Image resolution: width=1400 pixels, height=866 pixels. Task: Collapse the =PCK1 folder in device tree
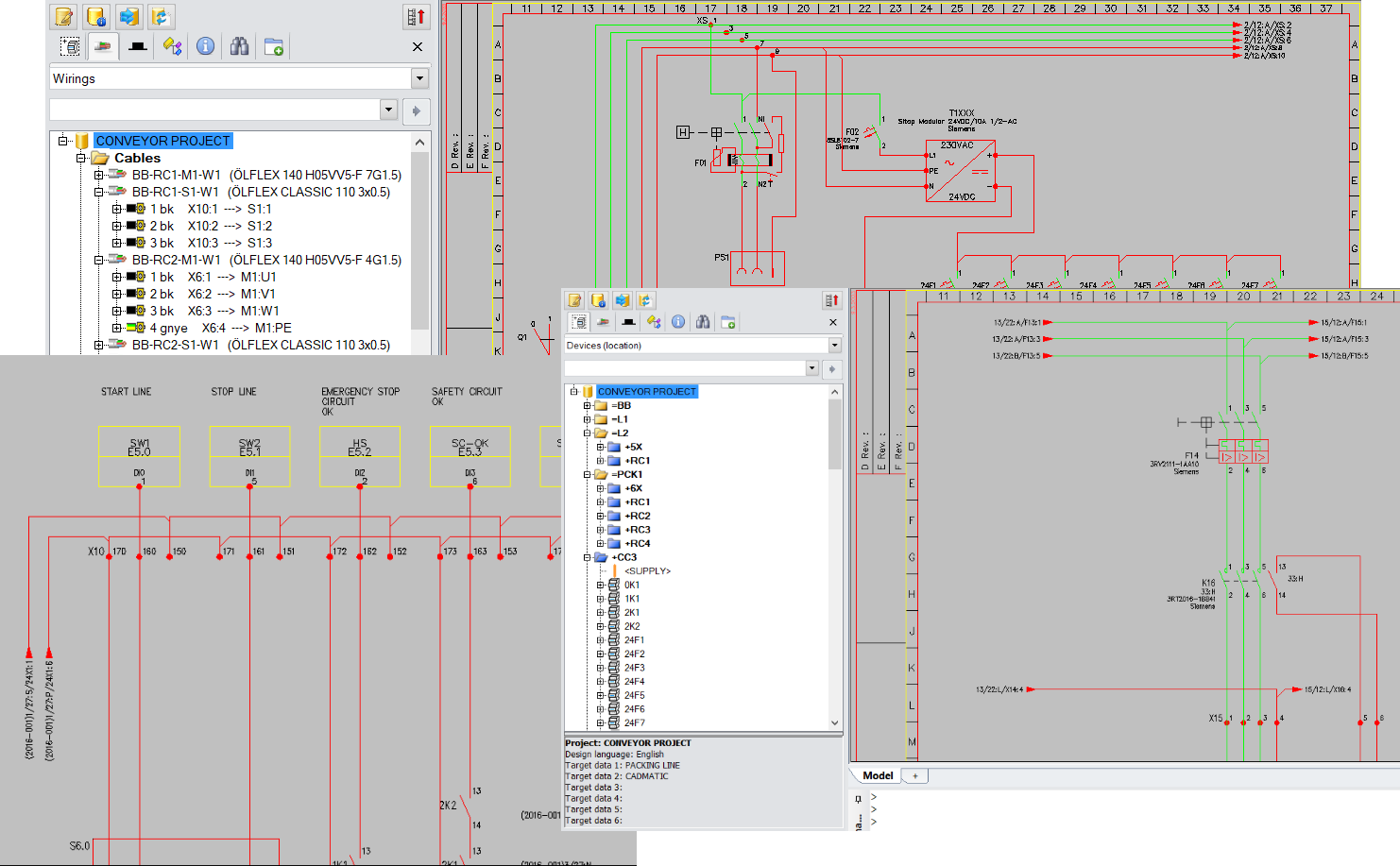(587, 475)
